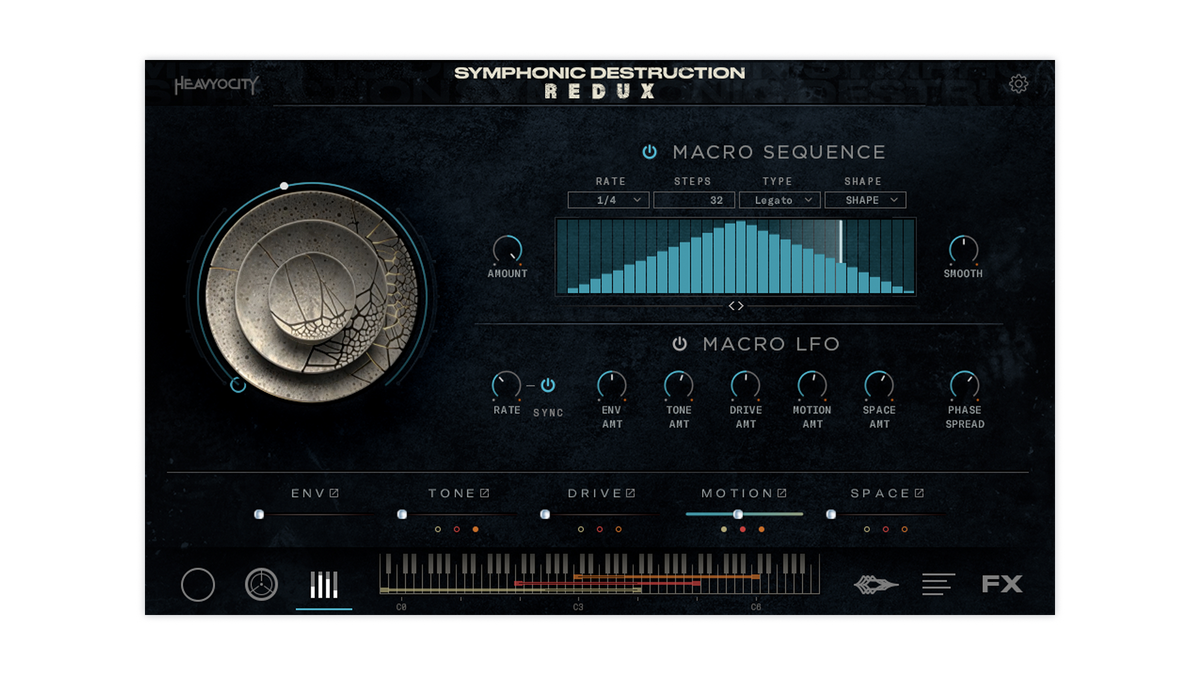
Task: Click the SPACE macro slider handle
Action: 831,514
